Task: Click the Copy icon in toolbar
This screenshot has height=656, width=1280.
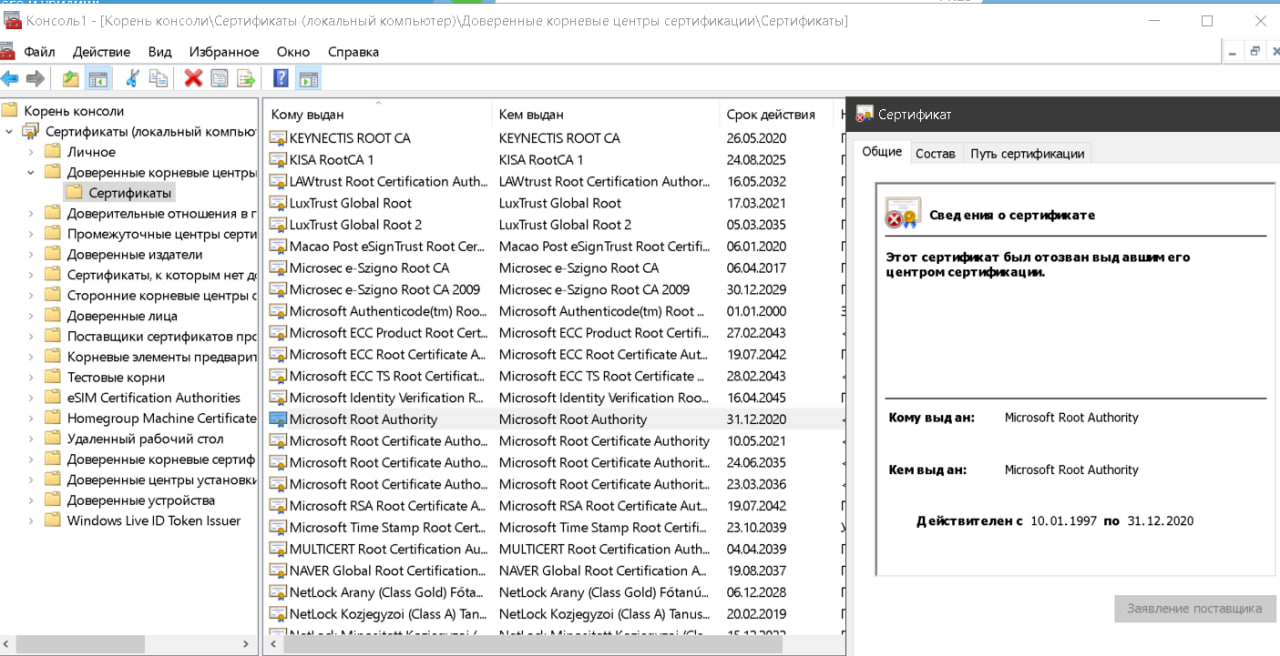Action: 158,79
